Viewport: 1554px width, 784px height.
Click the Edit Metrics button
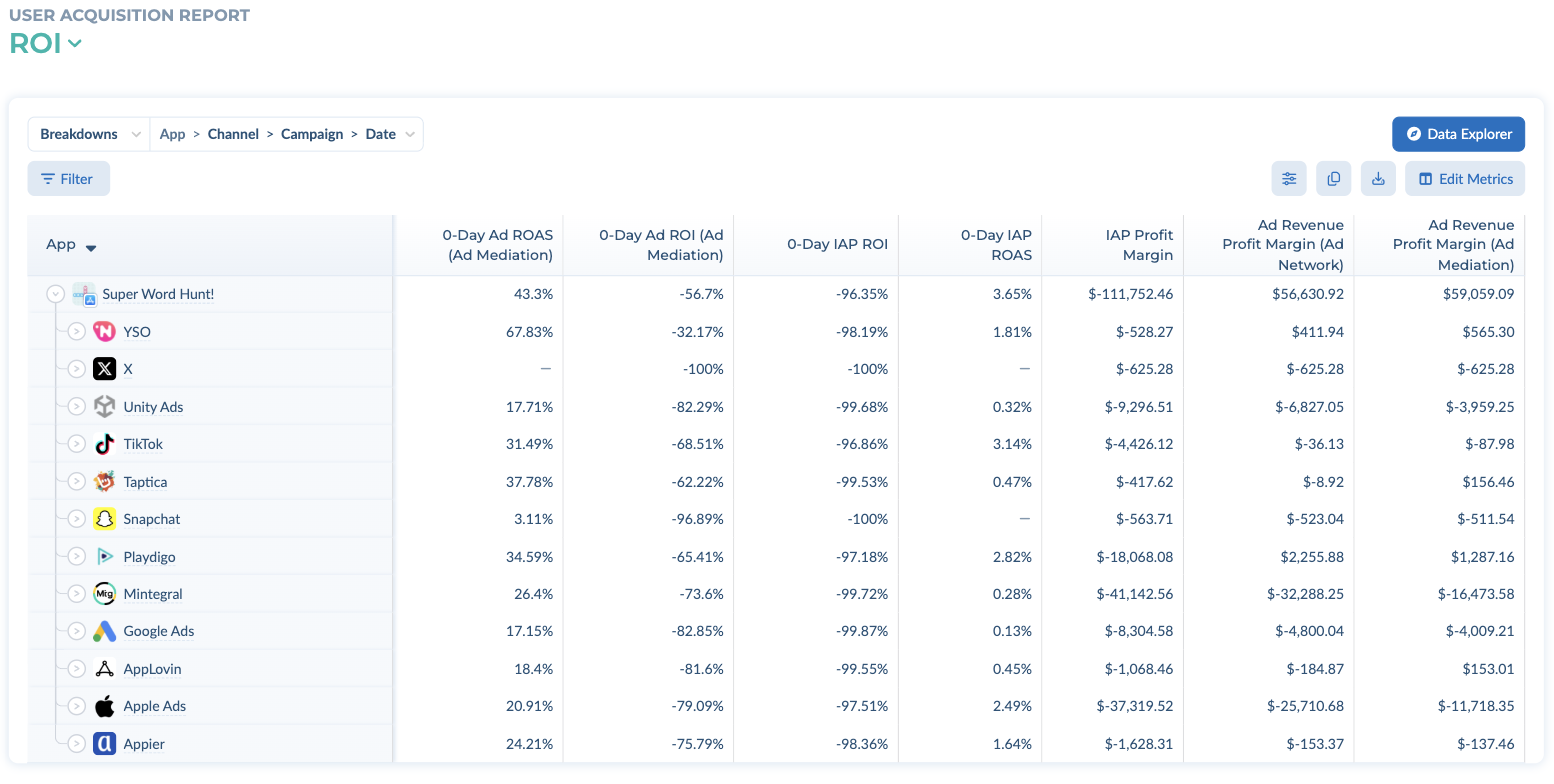point(1465,179)
